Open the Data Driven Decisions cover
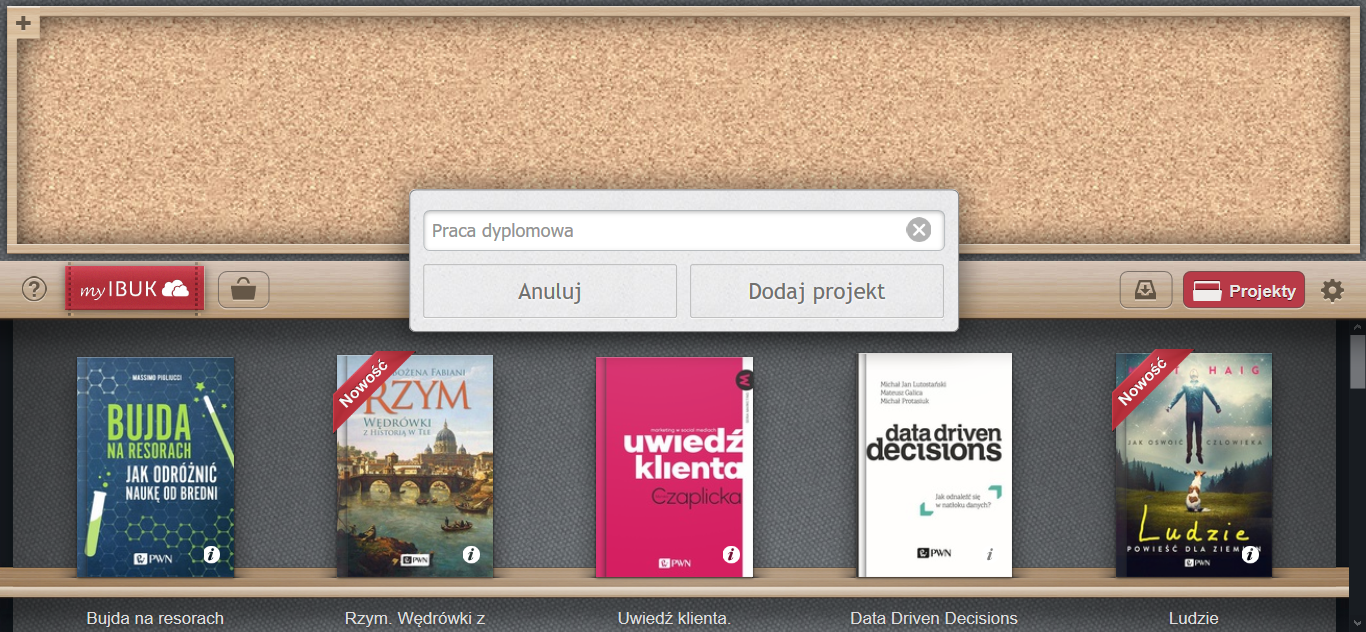Viewport: 1366px width, 632px height. [x=935, y=465]
